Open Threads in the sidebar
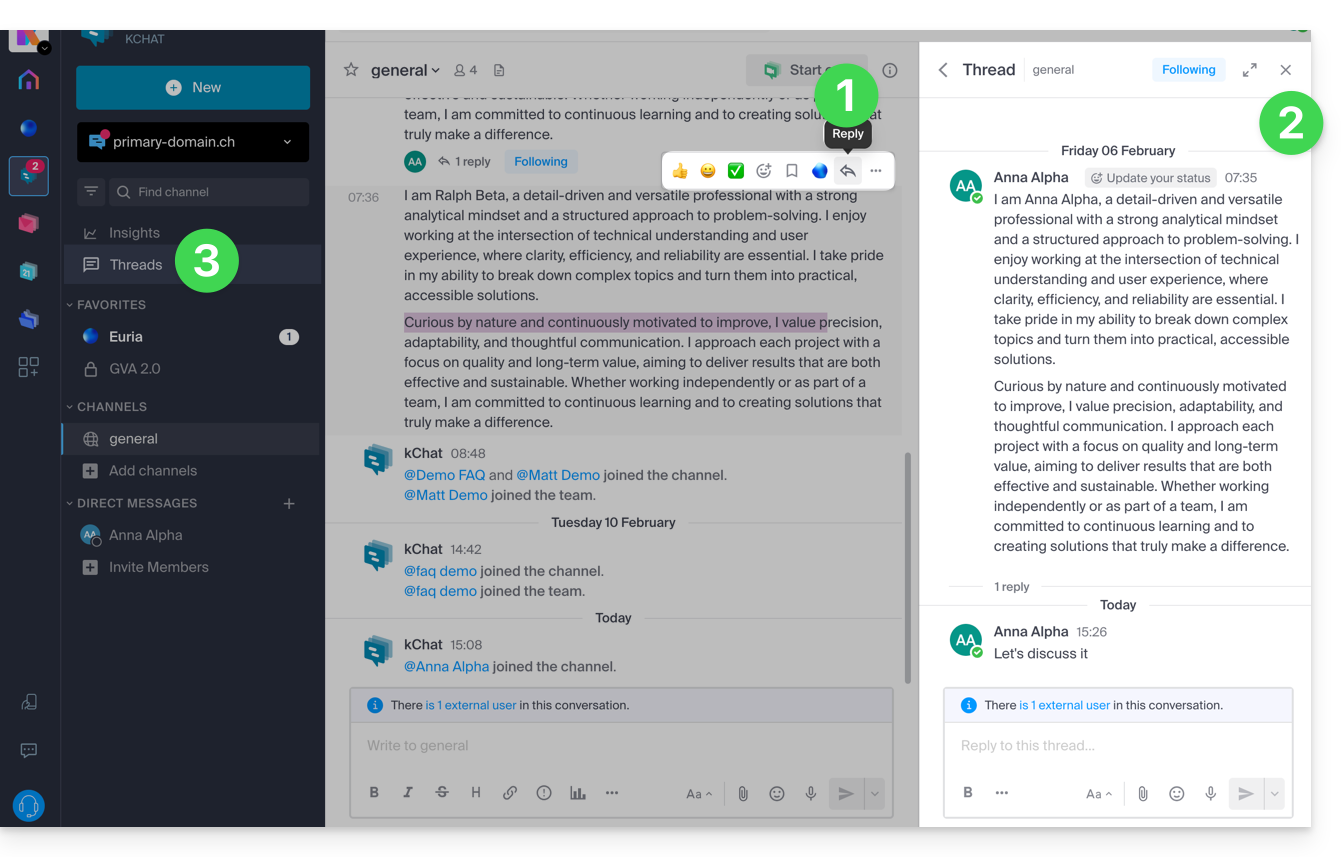Viewport: 1341px width, 857px height. (x=191, y=265)
